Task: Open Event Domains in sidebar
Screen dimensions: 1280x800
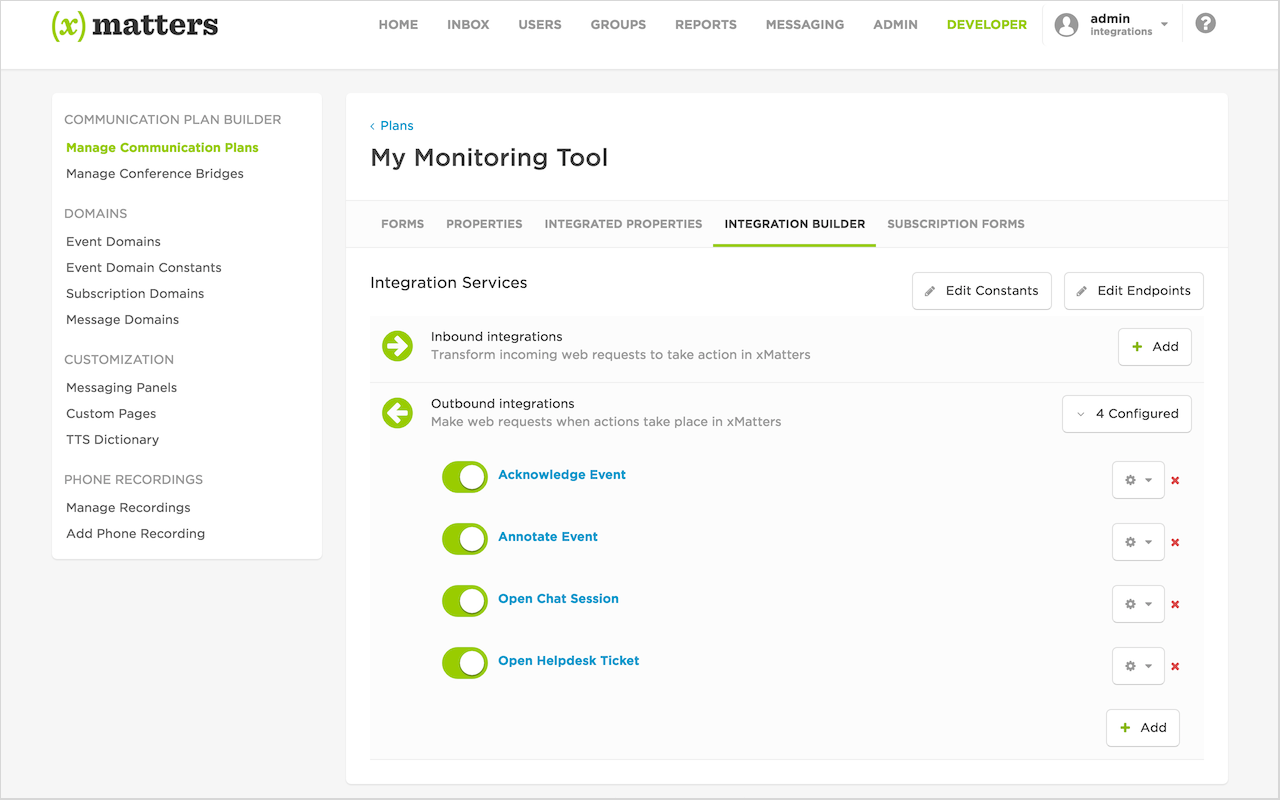Action: coord(113,242)
